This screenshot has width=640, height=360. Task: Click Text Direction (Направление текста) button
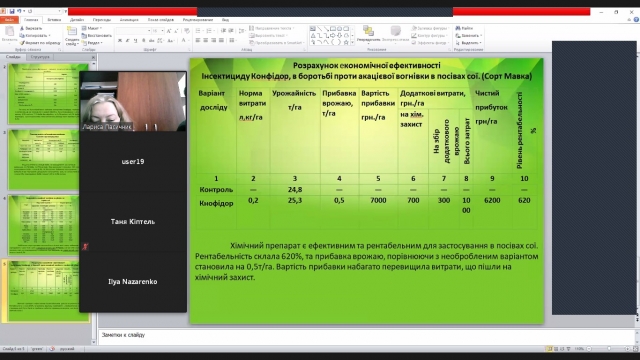click(x=271, y=28)
